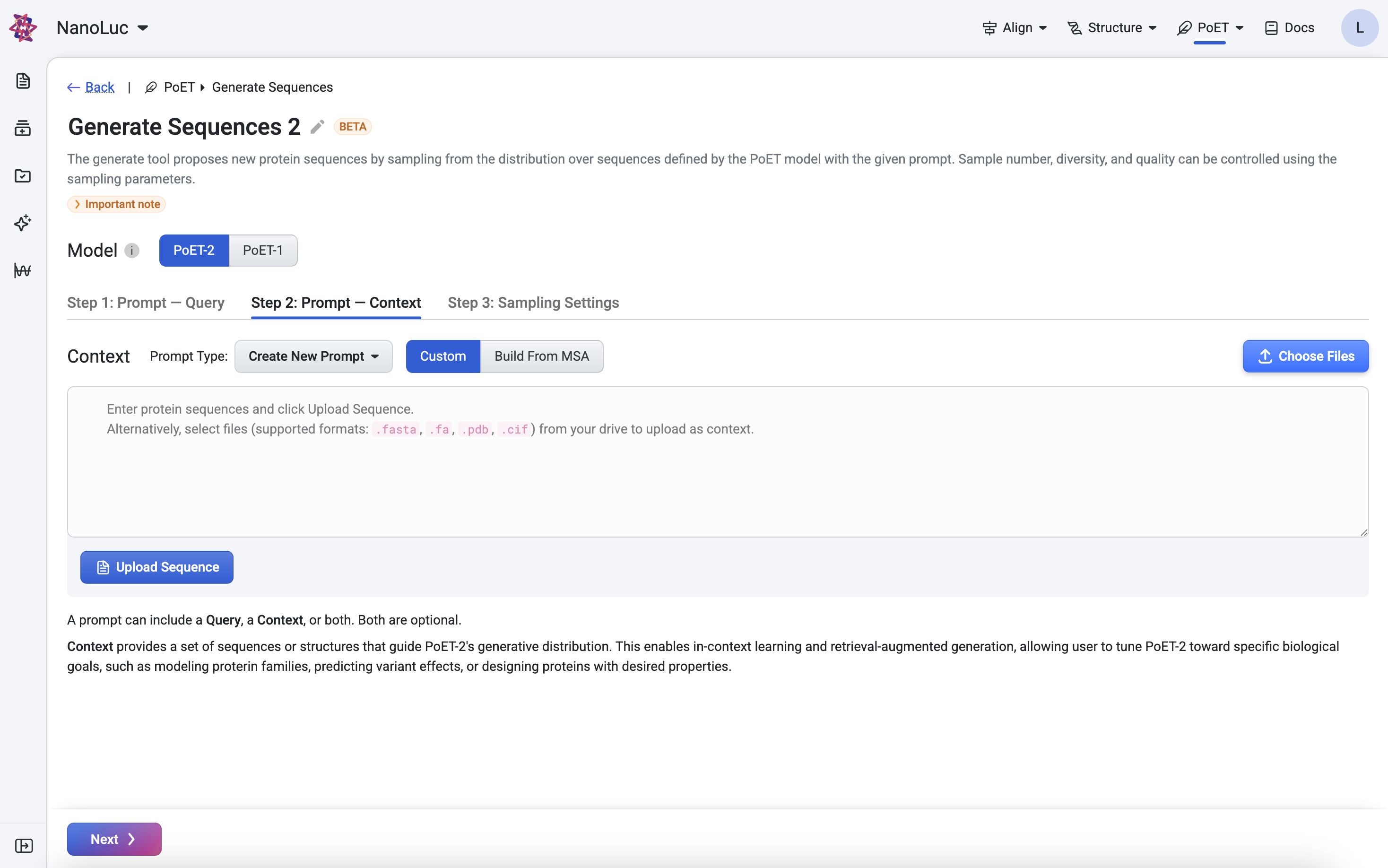Click Generate Sequences breadcrumb text
This screenshot has height=868, width=1388.
(x=272, y=87)
